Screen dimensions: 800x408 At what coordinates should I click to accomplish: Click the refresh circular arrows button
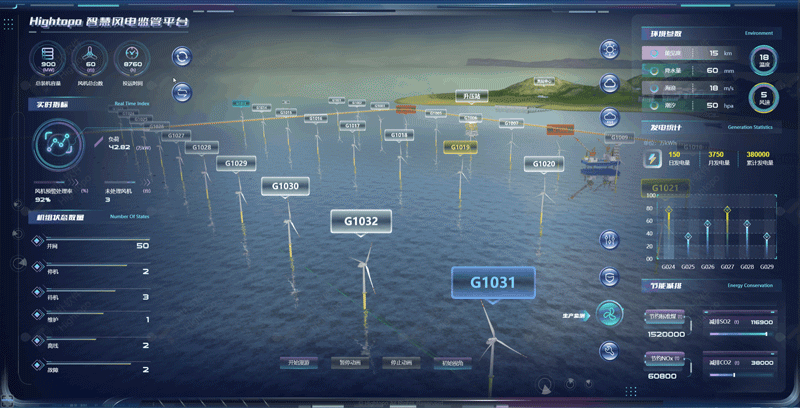click(x=182, y=57)
